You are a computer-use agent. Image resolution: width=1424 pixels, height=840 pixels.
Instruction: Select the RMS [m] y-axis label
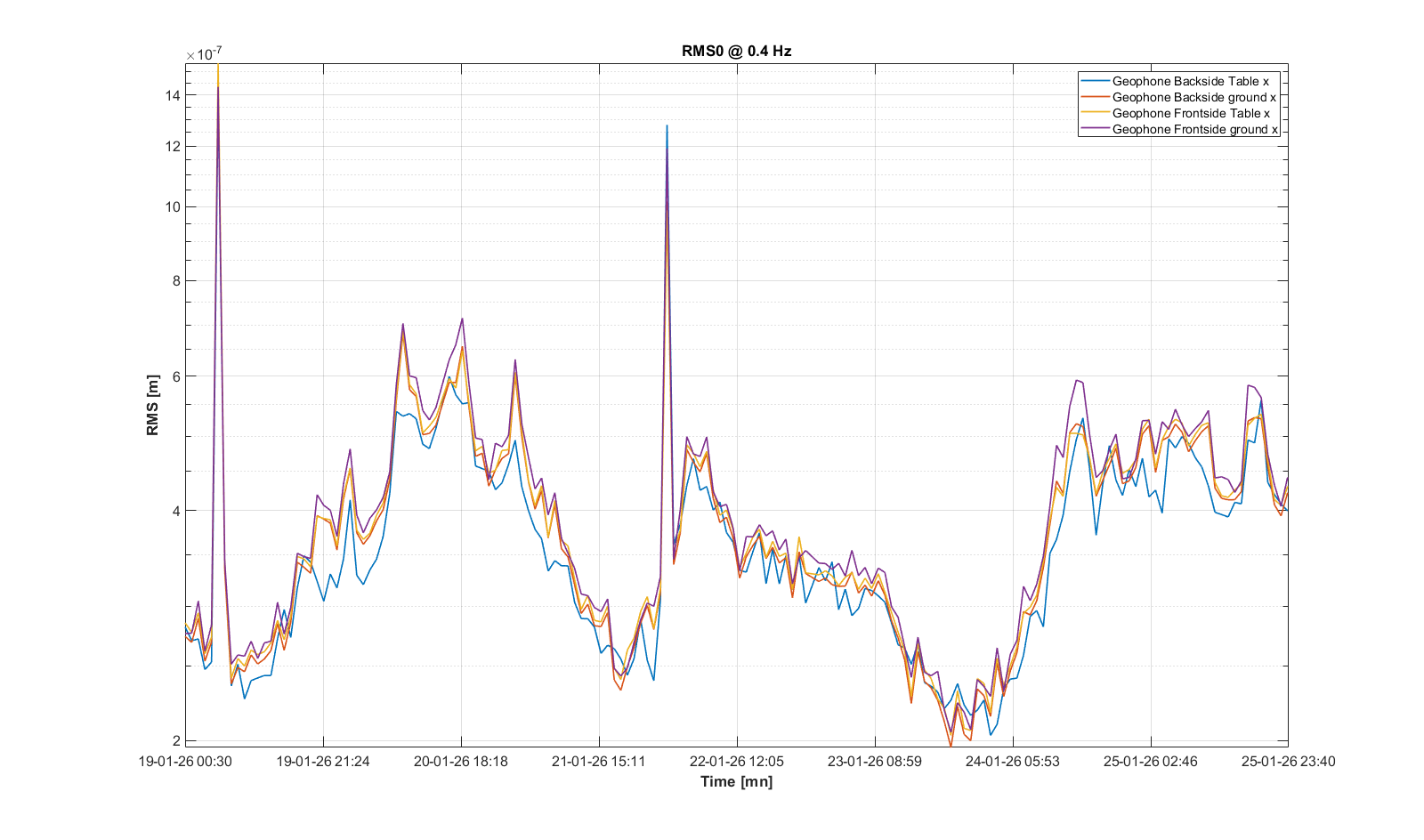153,405
